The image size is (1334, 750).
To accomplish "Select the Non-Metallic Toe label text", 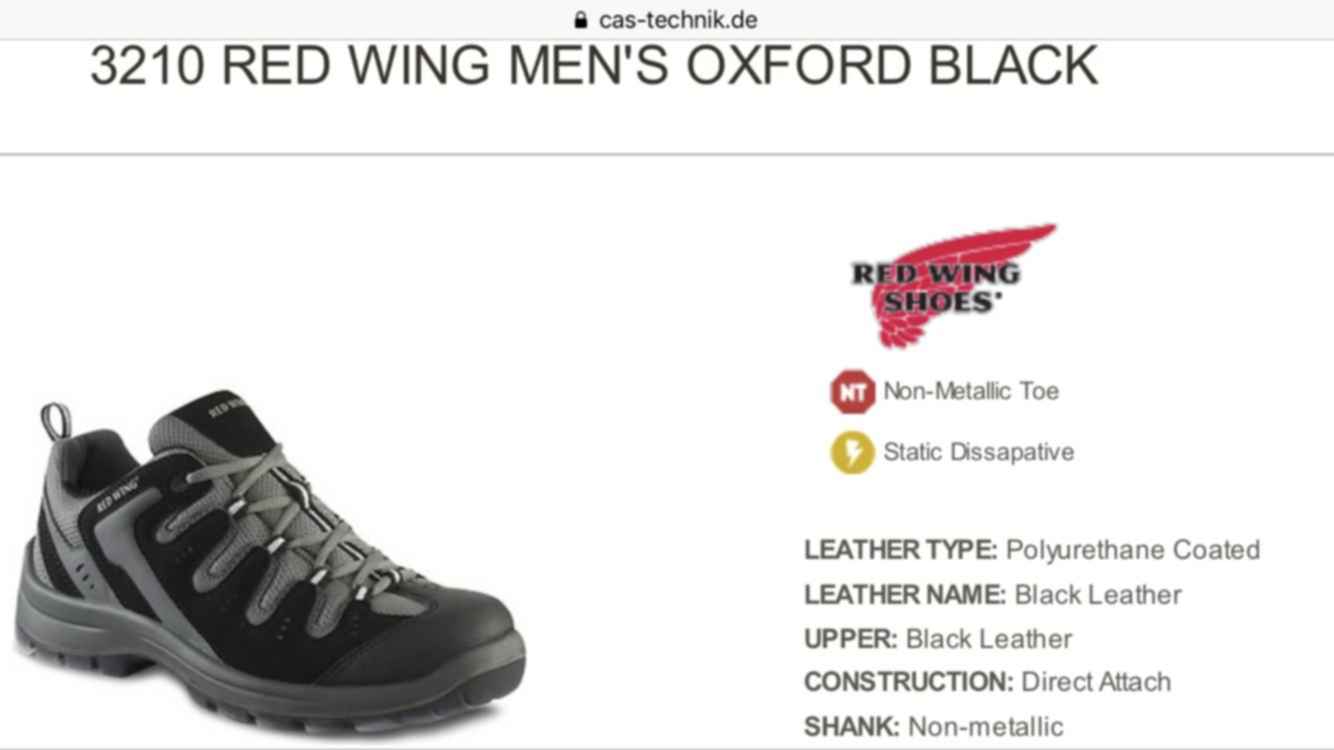I will (x=970, y=391).
